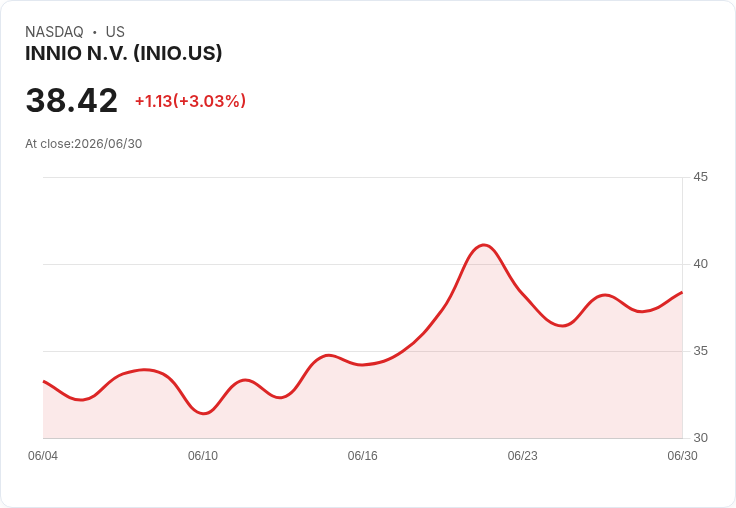The height and width of the screenshot is (508, 736).
Task: Click the US market label
Action: [115, 32]
